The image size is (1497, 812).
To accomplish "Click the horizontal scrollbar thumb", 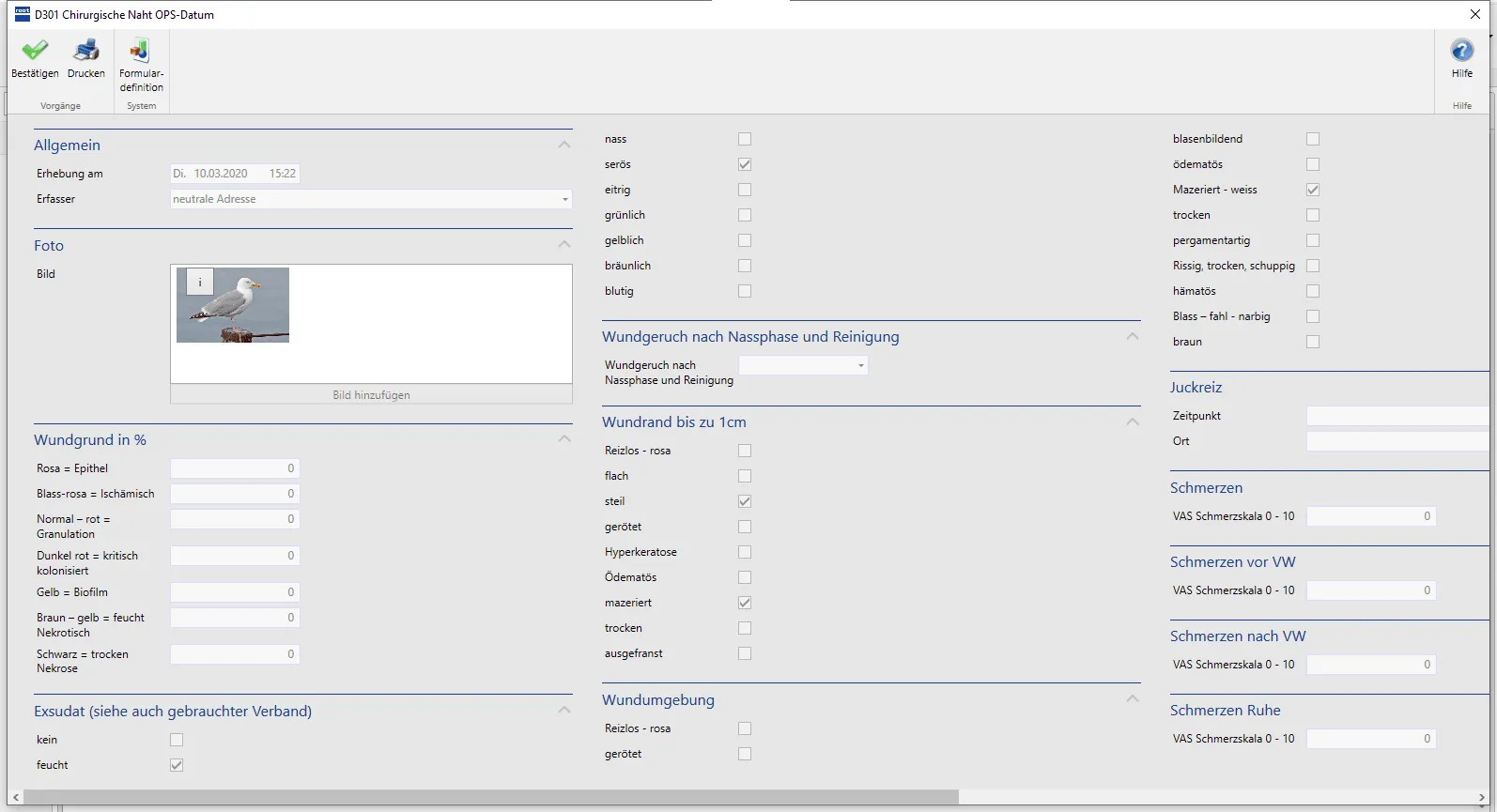I will tap(491, 797).
